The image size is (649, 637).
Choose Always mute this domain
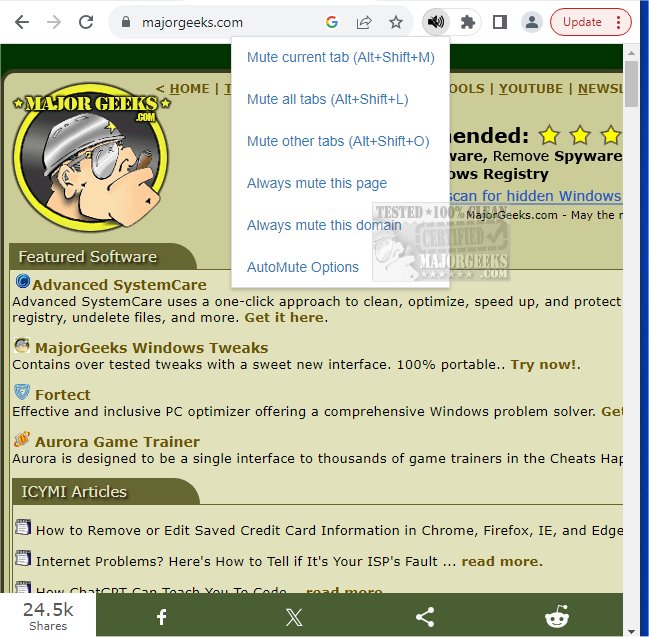(x=324, y=225)
